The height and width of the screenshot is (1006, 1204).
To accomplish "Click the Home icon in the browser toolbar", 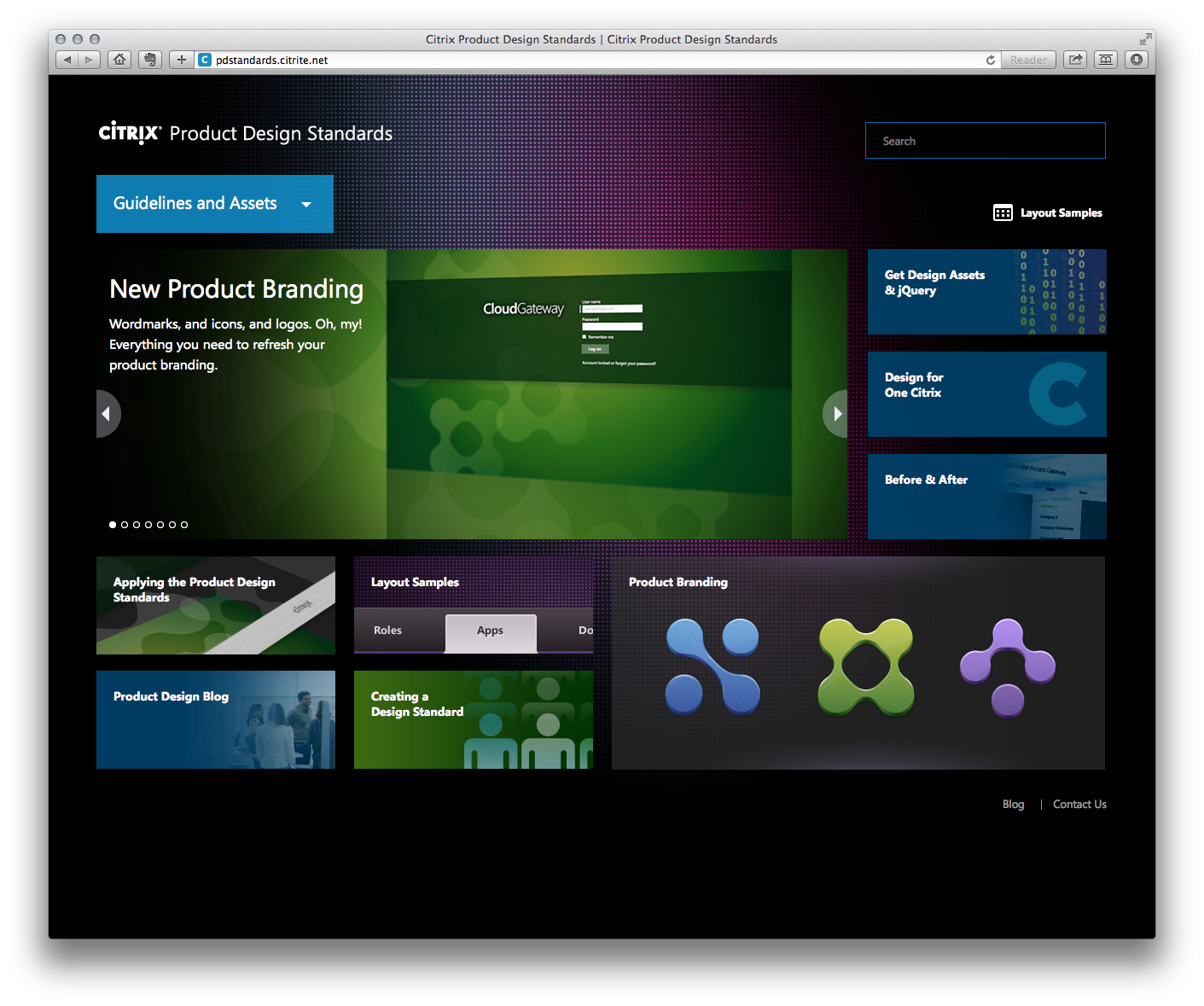I will coord(119,60).
